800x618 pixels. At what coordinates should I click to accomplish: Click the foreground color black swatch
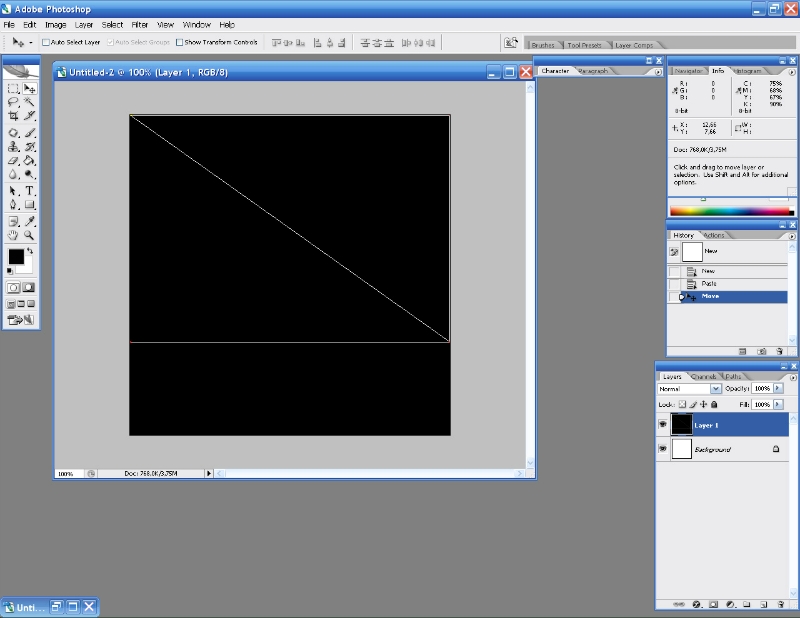pyautogui.click(x=16, y=257)
